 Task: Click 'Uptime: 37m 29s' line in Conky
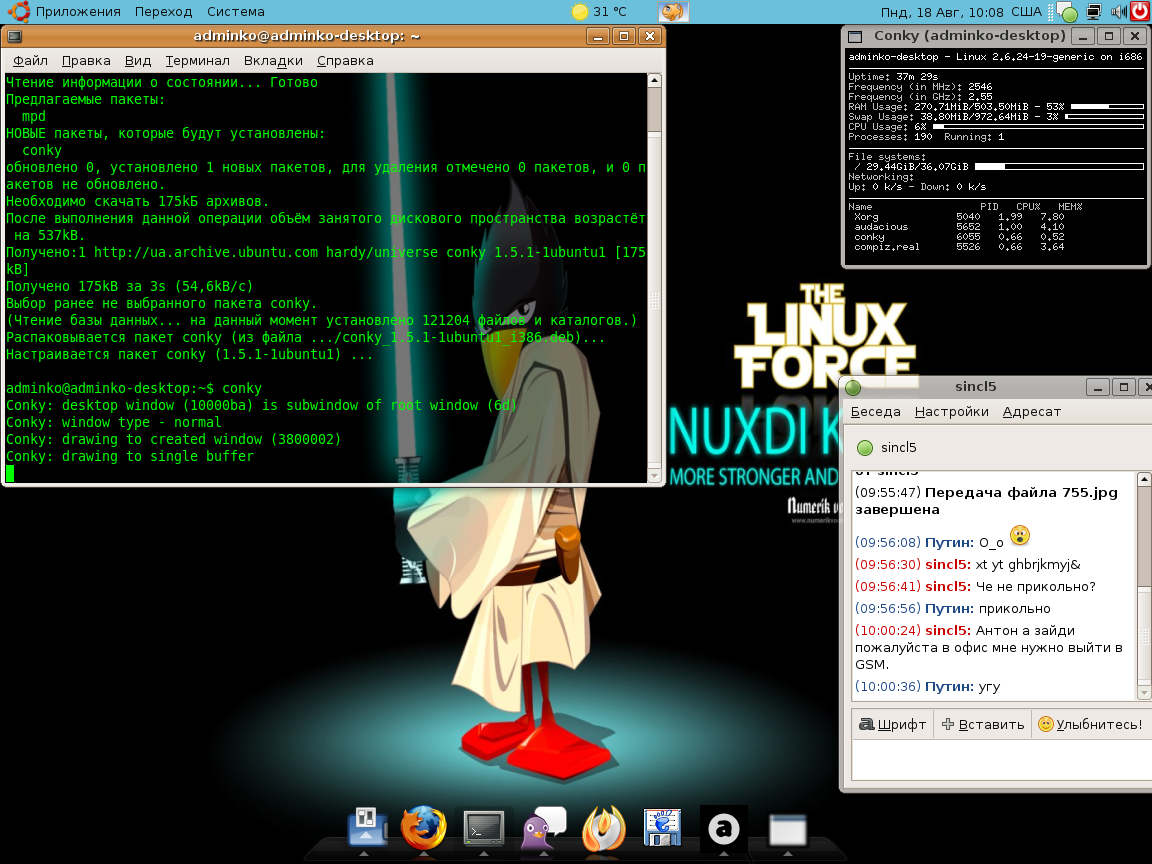click(x=893, y=76)
